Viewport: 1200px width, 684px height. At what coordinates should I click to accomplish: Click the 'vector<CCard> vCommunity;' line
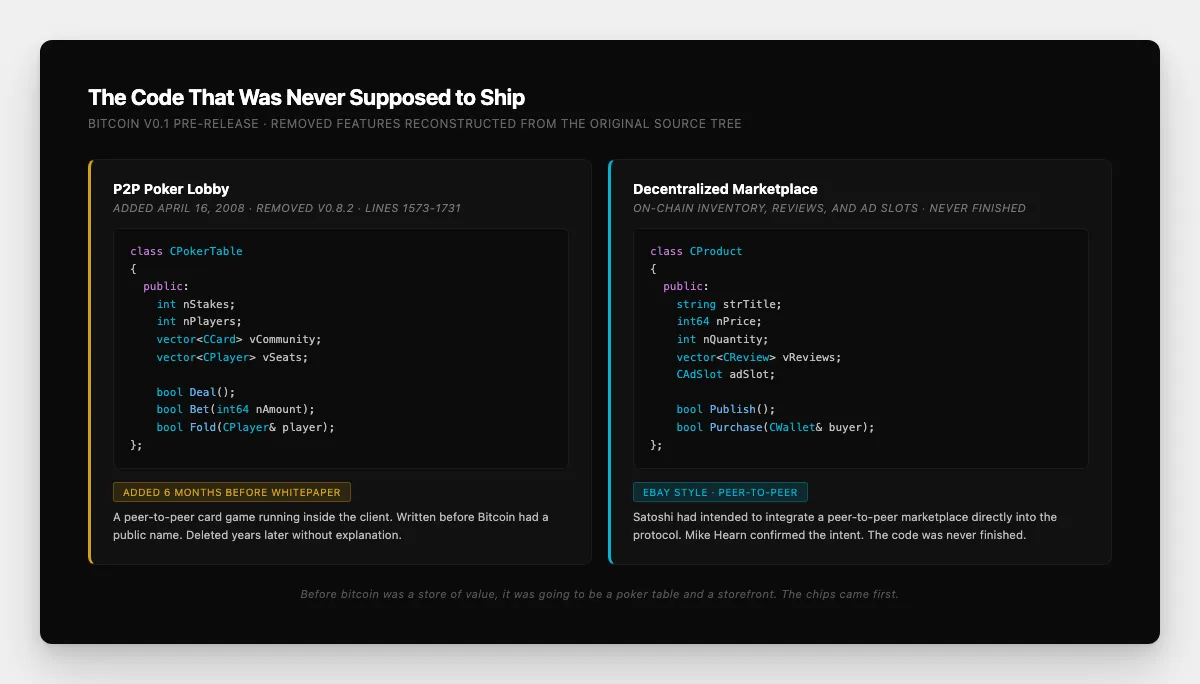point(239,339)
